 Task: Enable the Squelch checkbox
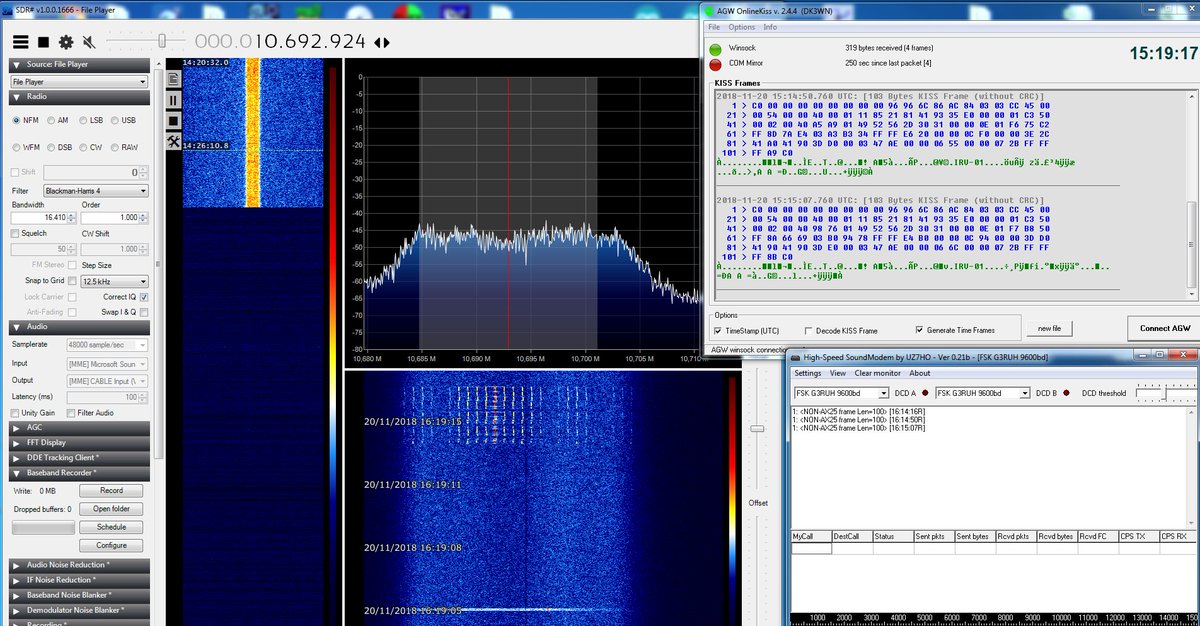point(14,233)
